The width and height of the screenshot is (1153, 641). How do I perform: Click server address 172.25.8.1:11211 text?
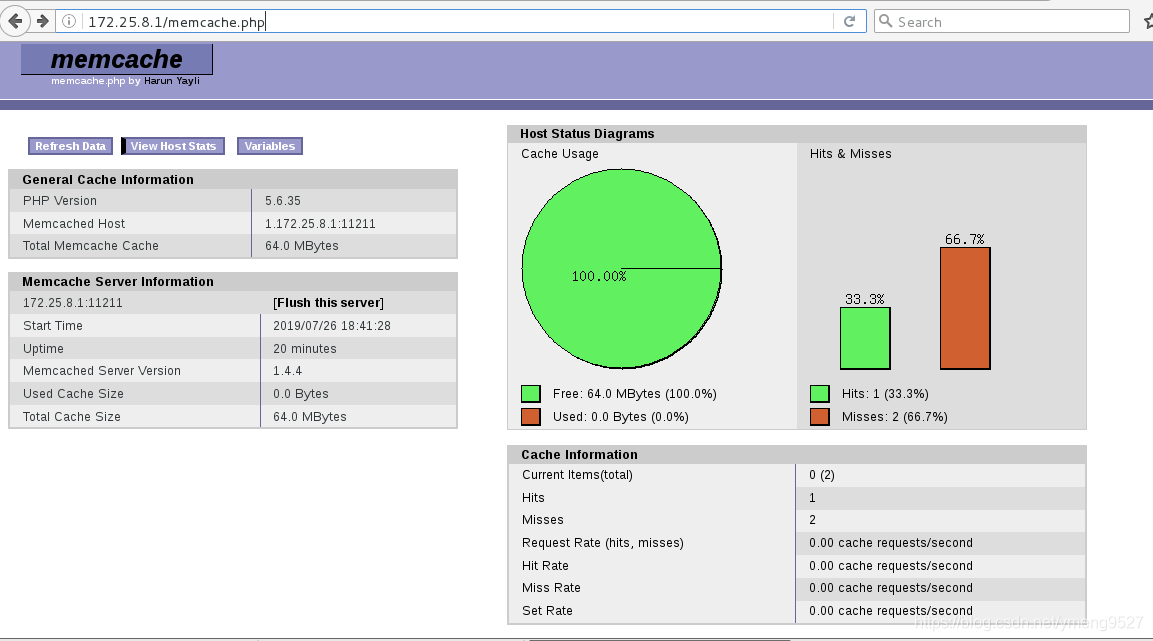[73, 303]
